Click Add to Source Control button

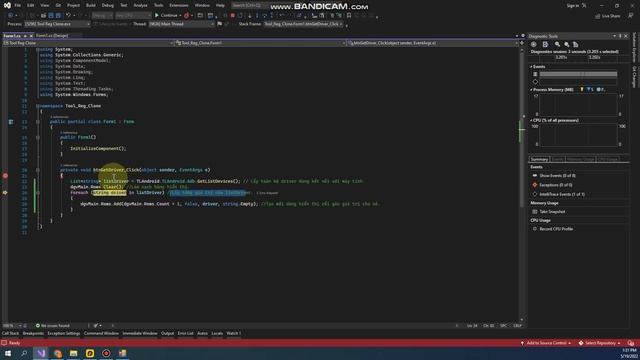click(546, 343)
